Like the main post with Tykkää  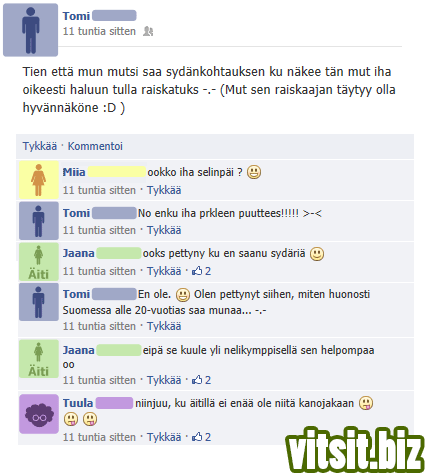(x=40, y=146)
